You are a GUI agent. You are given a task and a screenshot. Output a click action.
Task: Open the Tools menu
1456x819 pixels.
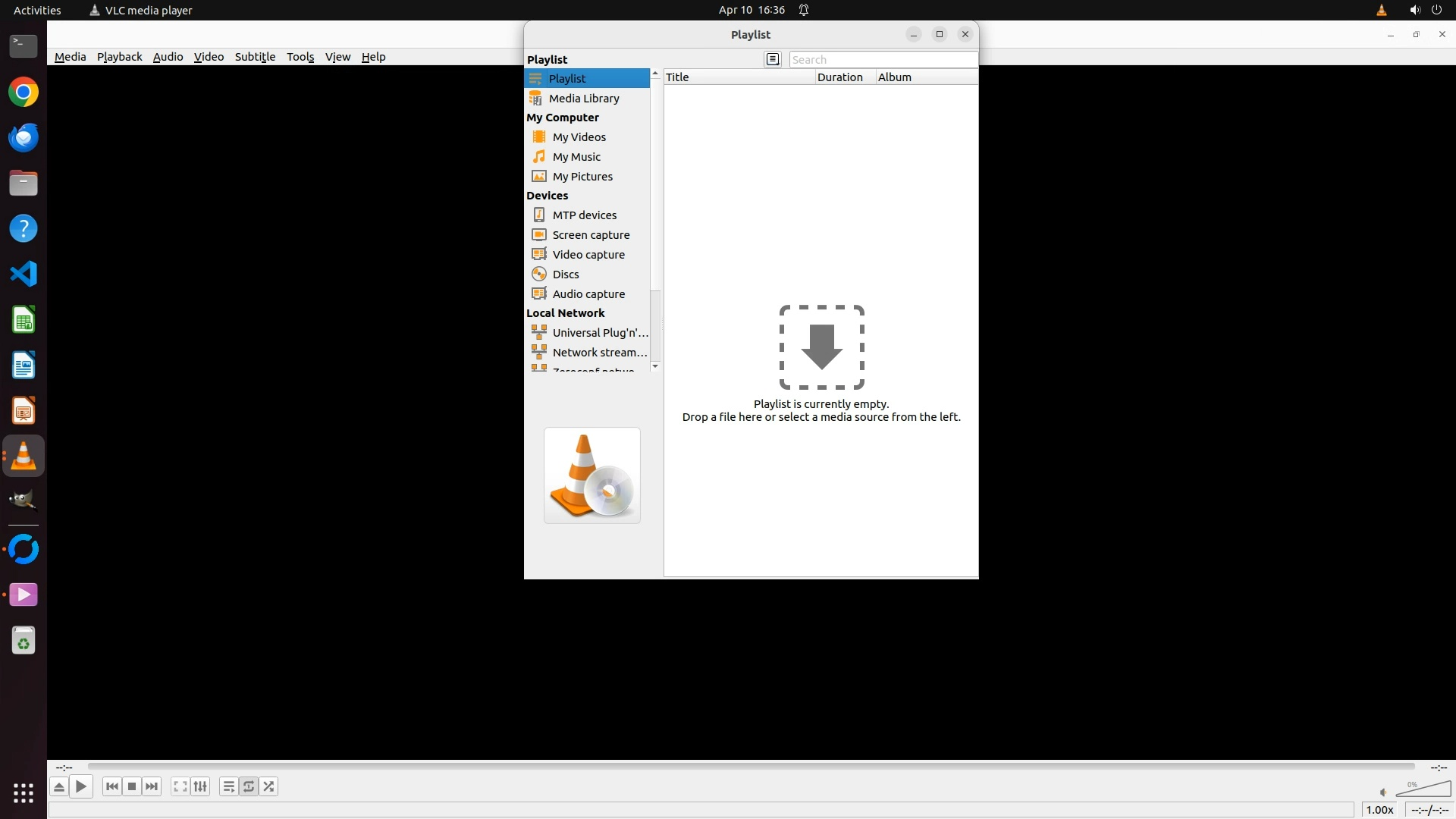(x=300, y=57)
